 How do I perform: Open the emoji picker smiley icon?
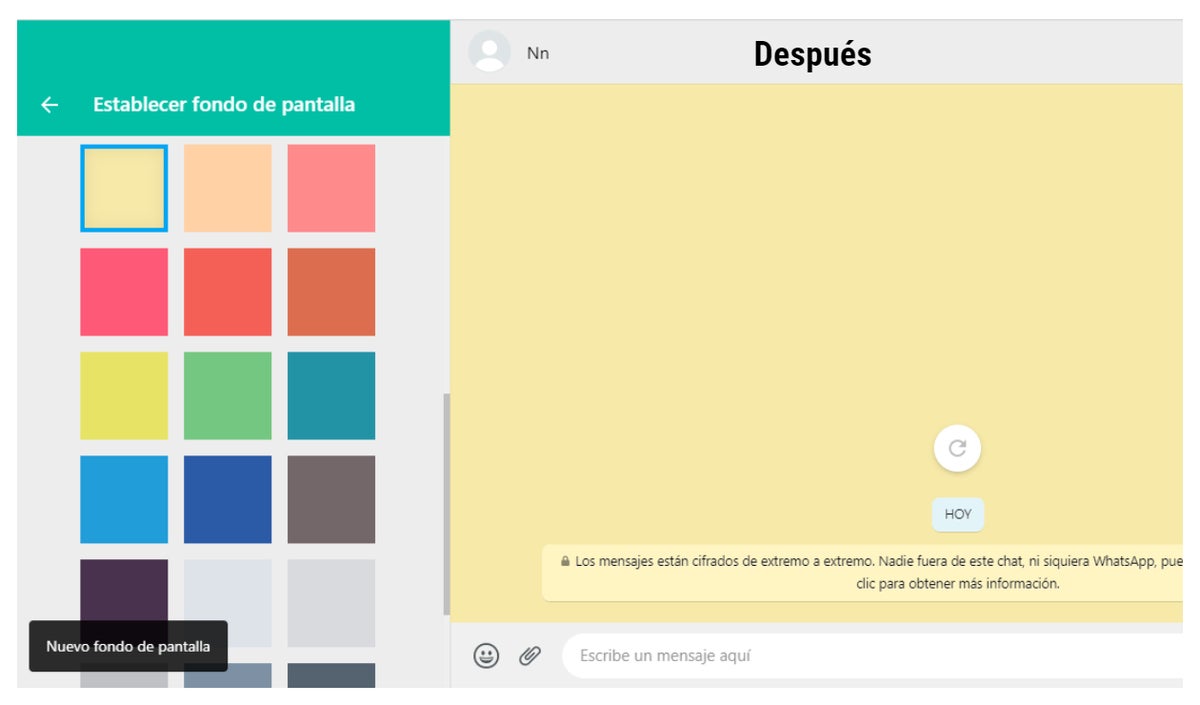[x=486, y=656]
